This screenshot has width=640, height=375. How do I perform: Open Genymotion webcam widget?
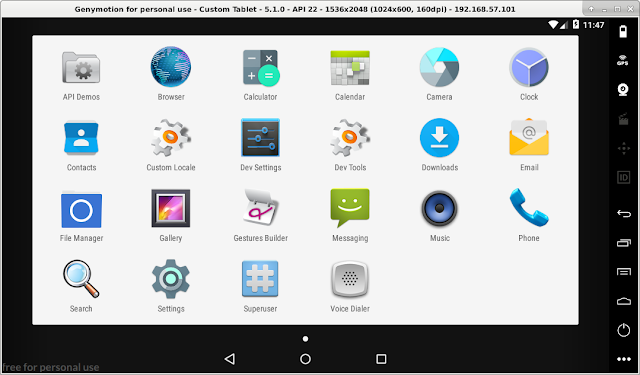pyautogui.click(x=623, y=89)
